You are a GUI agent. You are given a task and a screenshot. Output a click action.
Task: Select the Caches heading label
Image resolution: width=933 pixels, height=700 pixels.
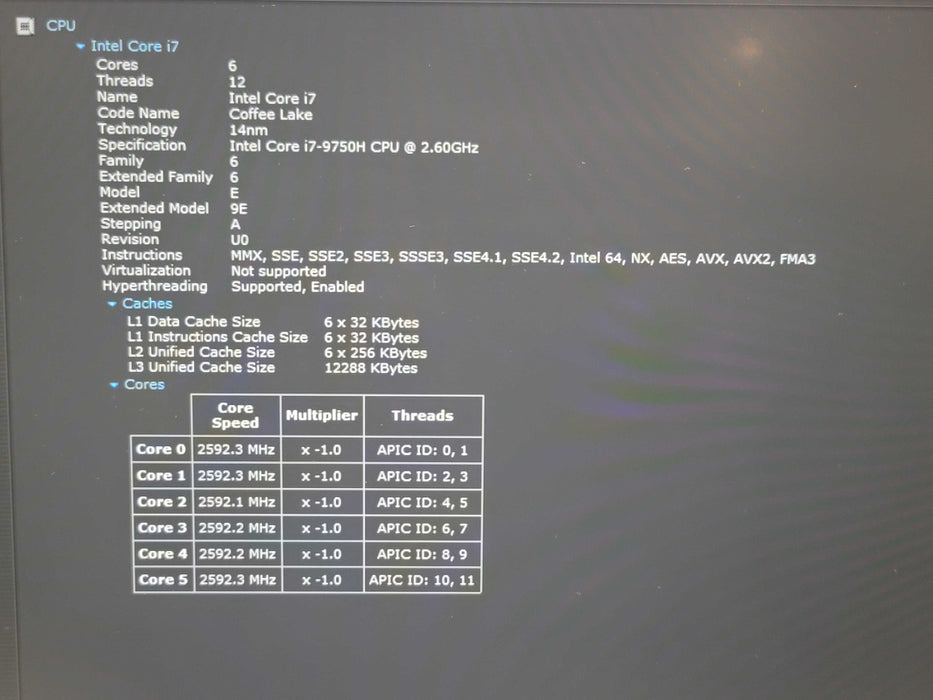click(147, 304)
